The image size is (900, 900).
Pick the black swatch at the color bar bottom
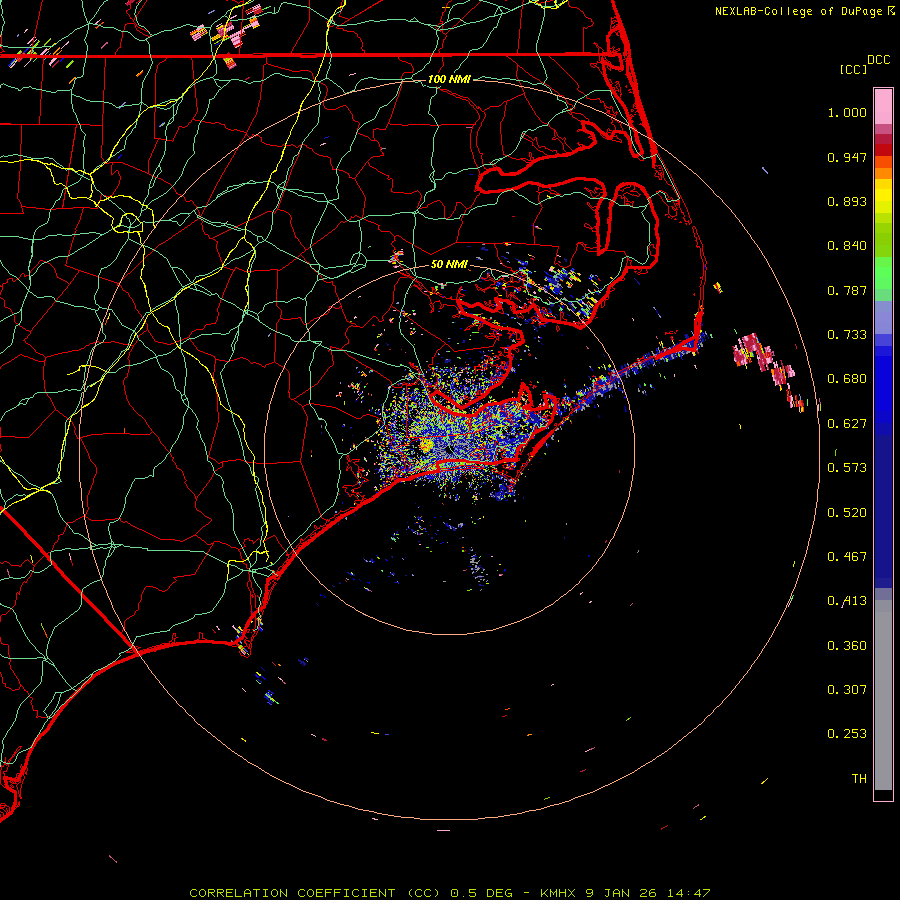pyautogui.click(x=883, y=795)
